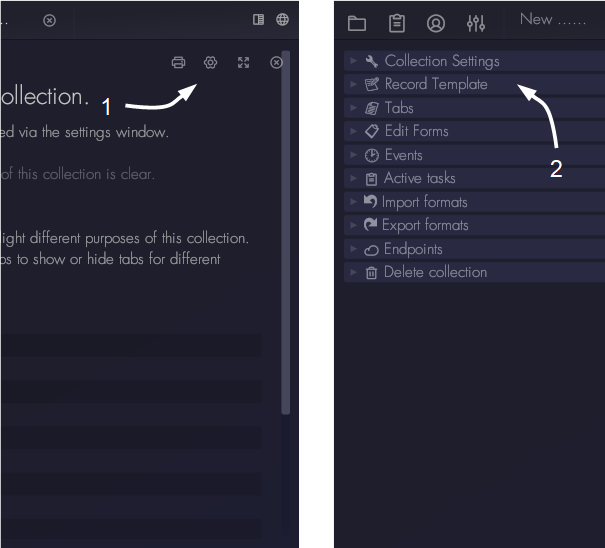Screen dimensions: 605x548
Task: Close the record panel with circled X
Action: tap(276, 62)
